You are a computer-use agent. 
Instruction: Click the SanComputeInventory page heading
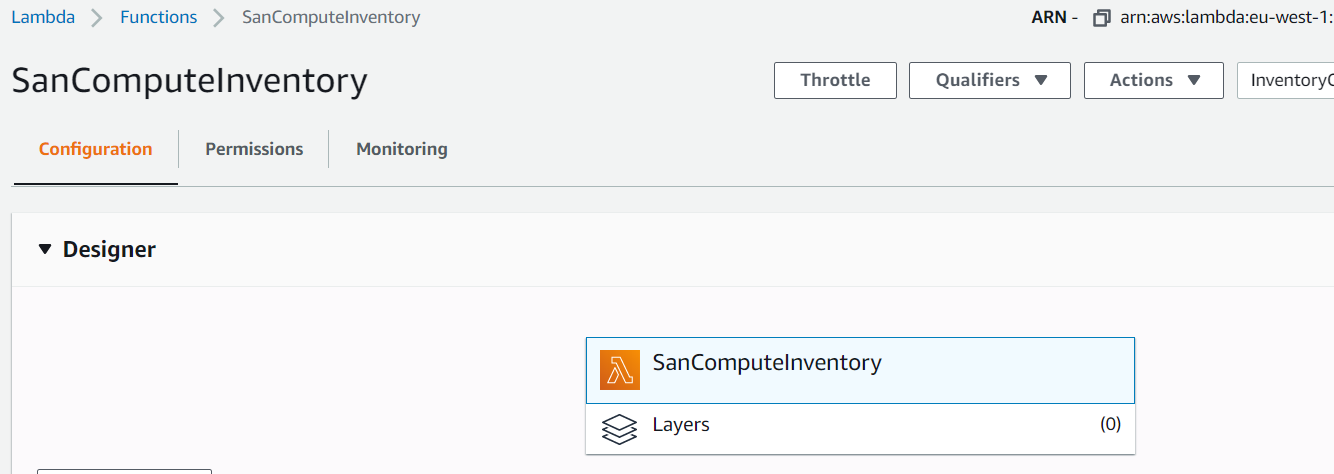pos(189,81)
